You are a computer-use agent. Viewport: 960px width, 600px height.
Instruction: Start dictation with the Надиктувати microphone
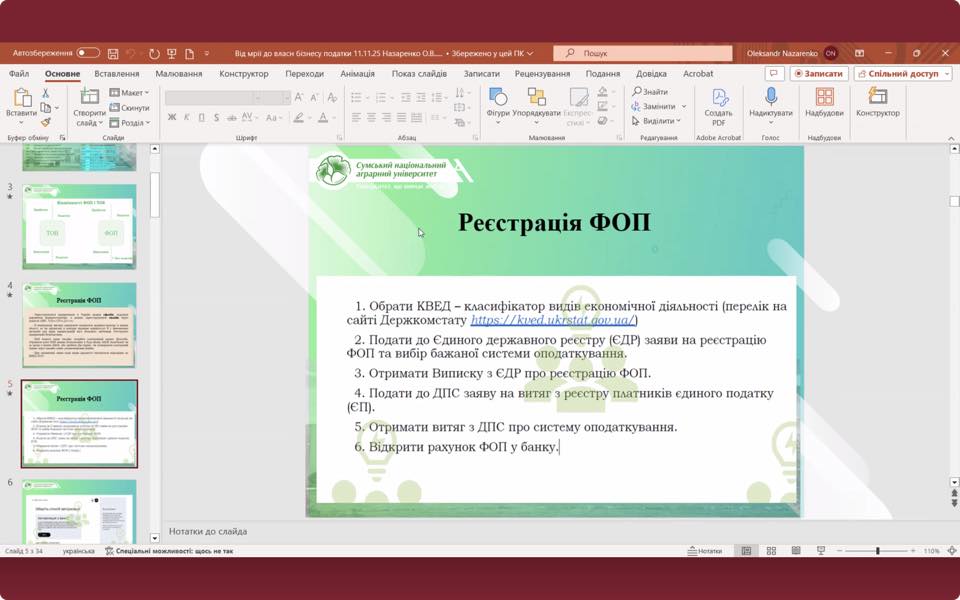click(x=770, y=102)
